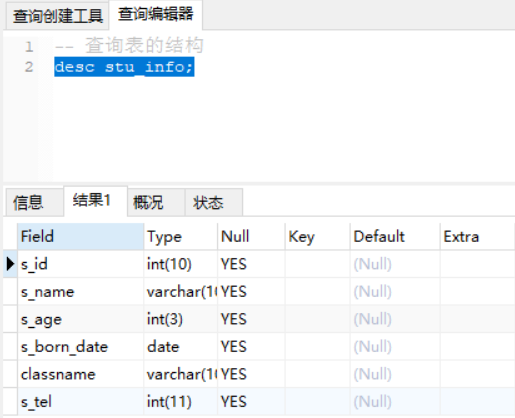Image resolution: width=515 pixels, height=418 pixels.
Task: Select the s_born_date field cell
Action: point(81,347)
